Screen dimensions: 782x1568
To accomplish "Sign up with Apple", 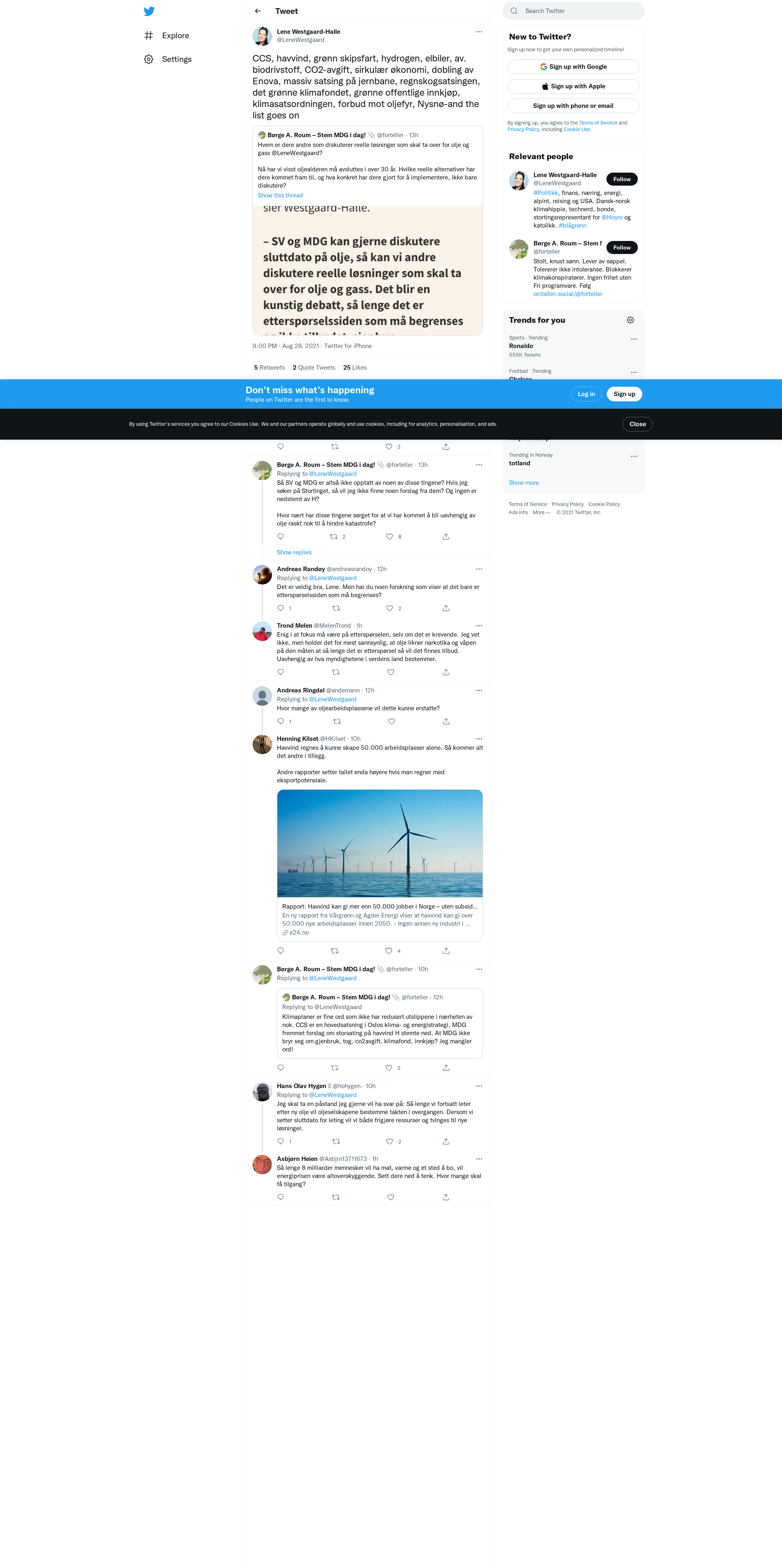I will (573, 86).
